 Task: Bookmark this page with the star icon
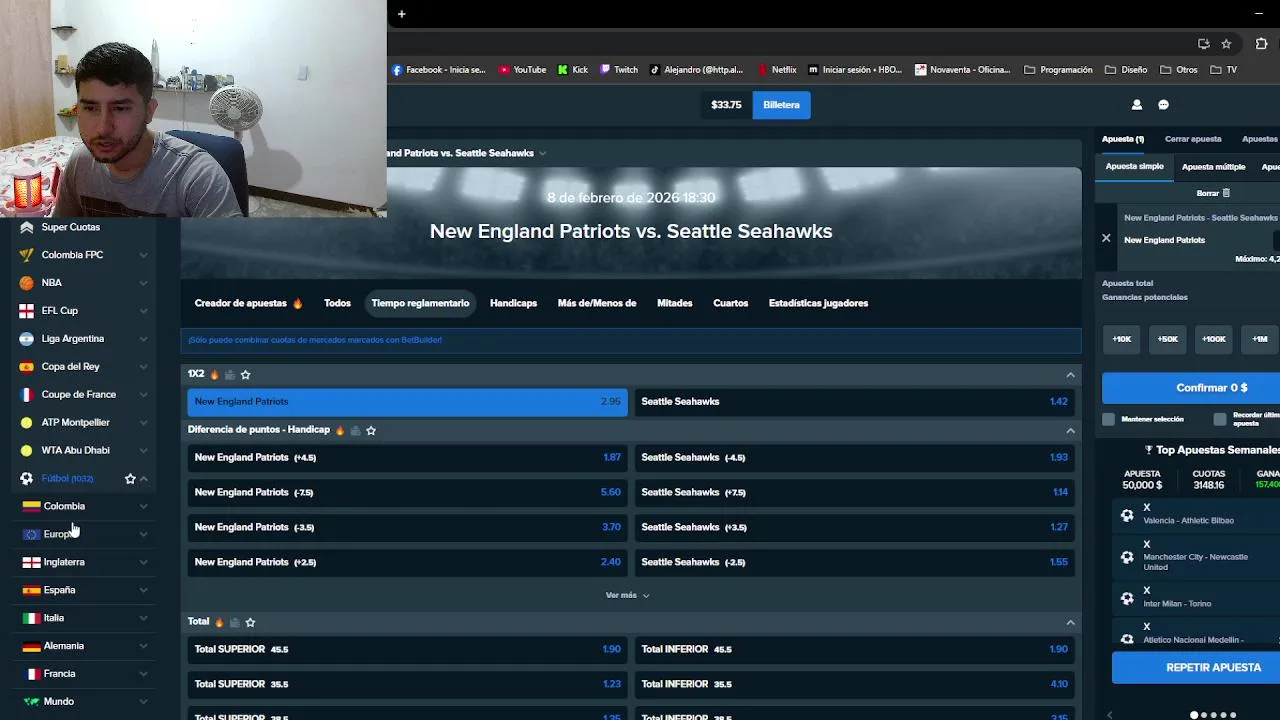click(1226, 44)
